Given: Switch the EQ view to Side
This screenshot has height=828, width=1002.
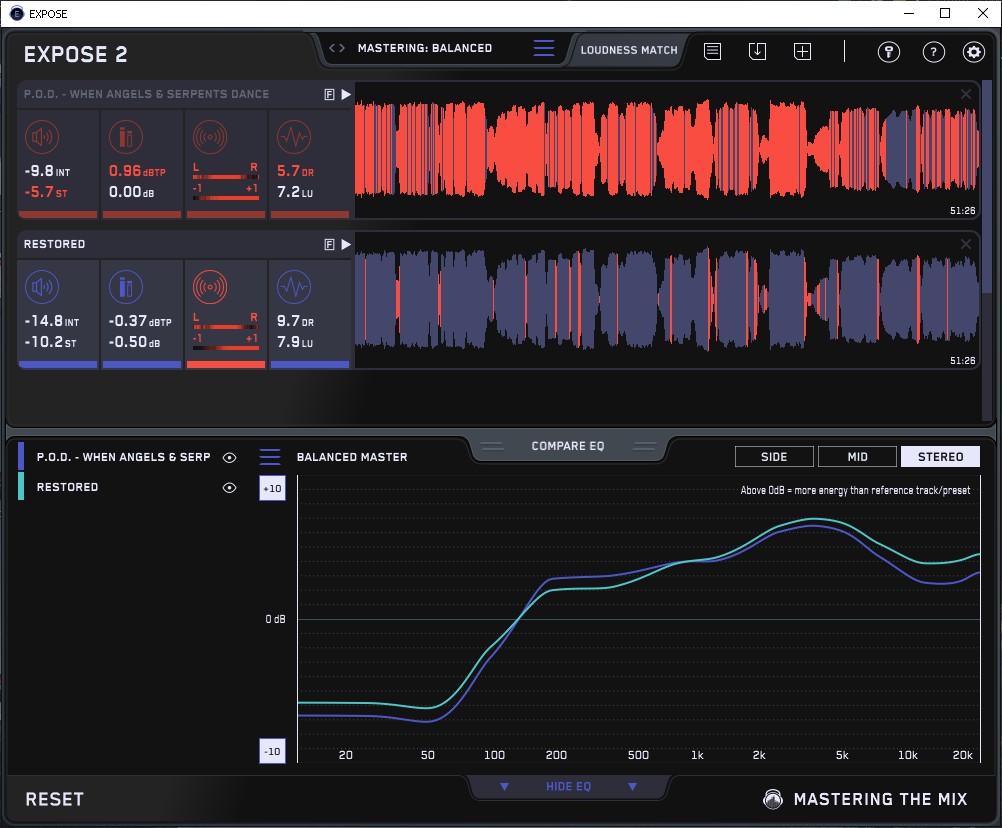Looking at the screenshot, I should coord(774,457).
